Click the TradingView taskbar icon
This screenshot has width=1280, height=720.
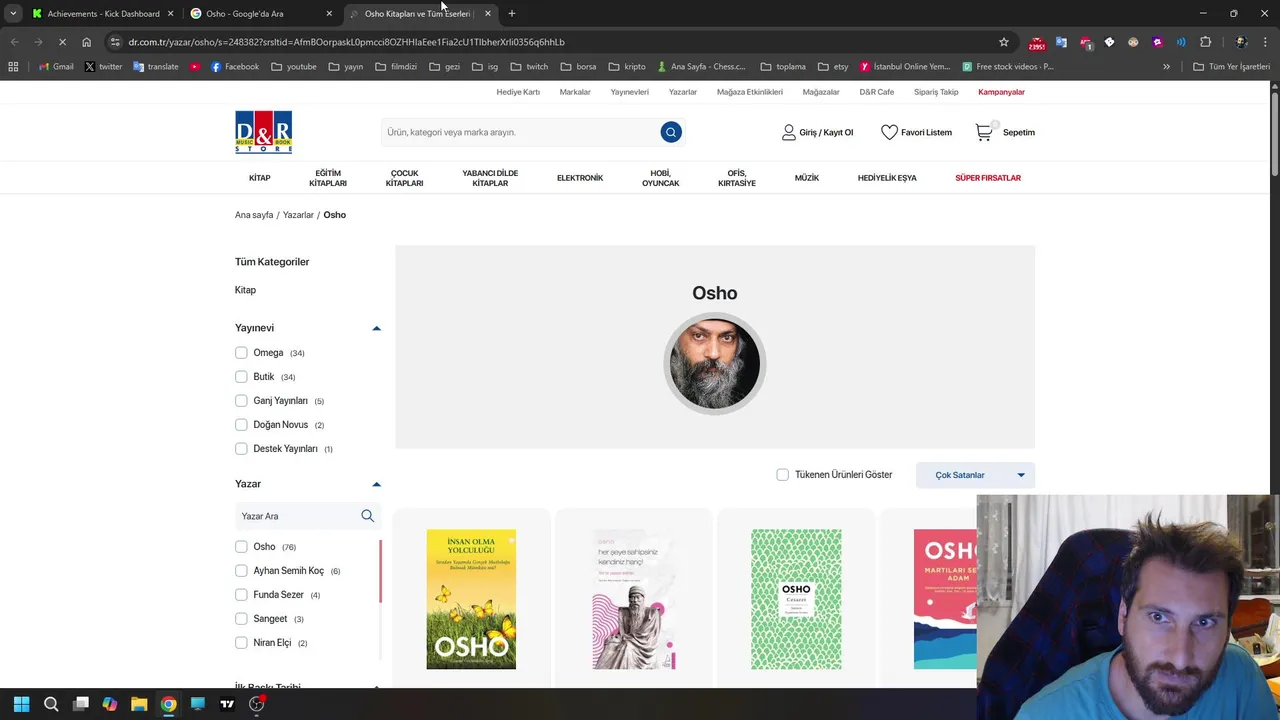227,704
